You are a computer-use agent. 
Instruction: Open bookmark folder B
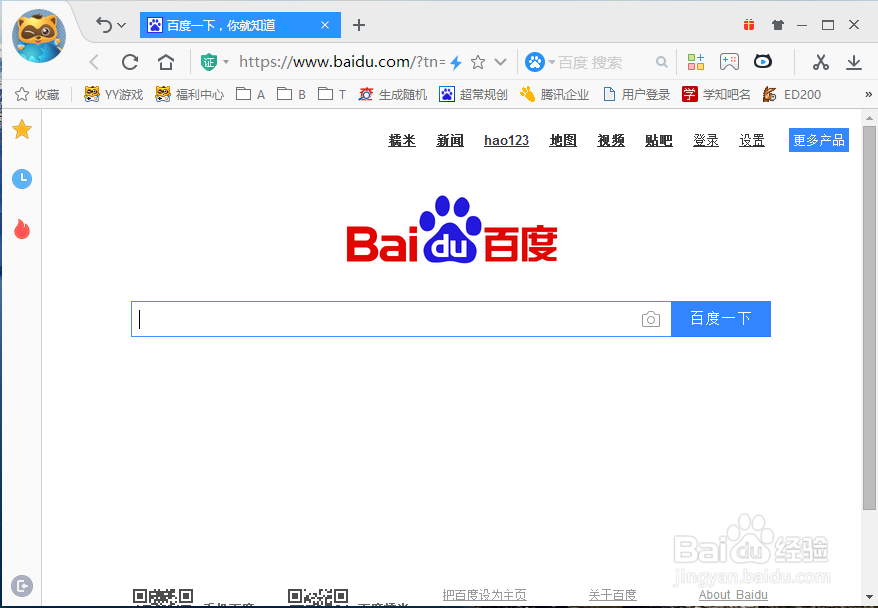click(x=292, y=95)
